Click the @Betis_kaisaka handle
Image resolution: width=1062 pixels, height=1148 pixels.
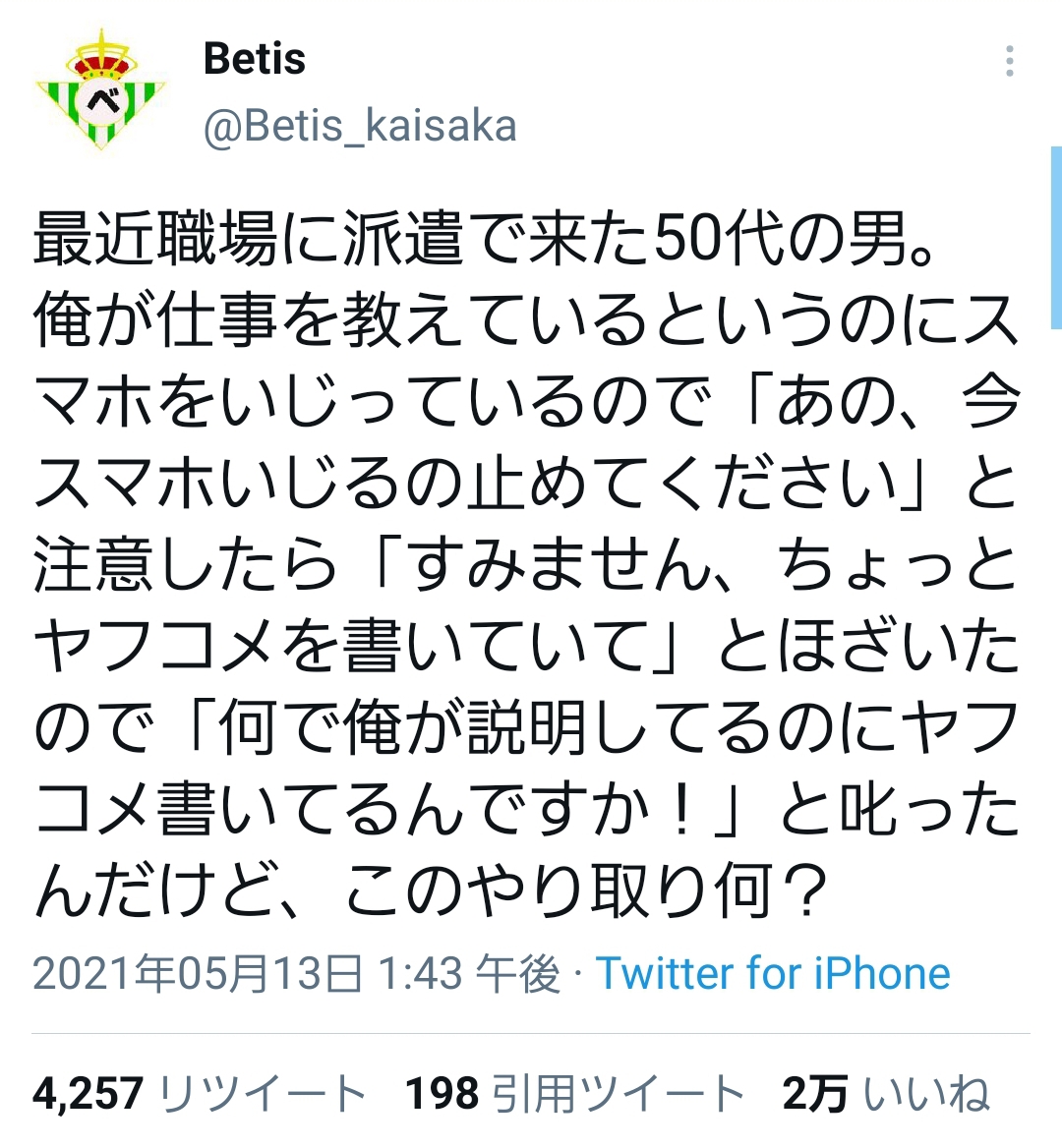pos(359,127)
